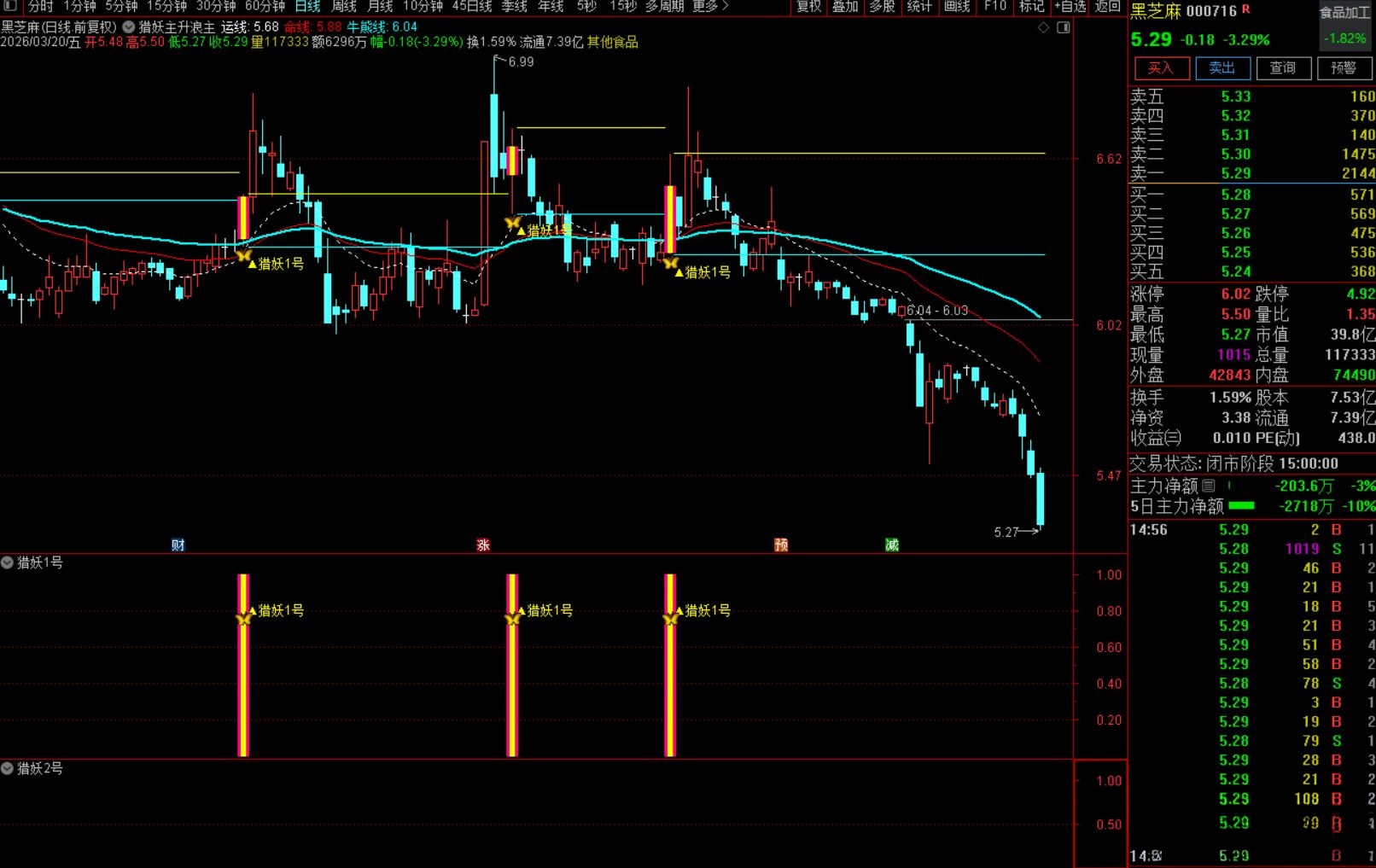Collapse the 猎妖1号 indicator panel toggle
Screen dimensions: 1376x868
click(x=8, y=562)
